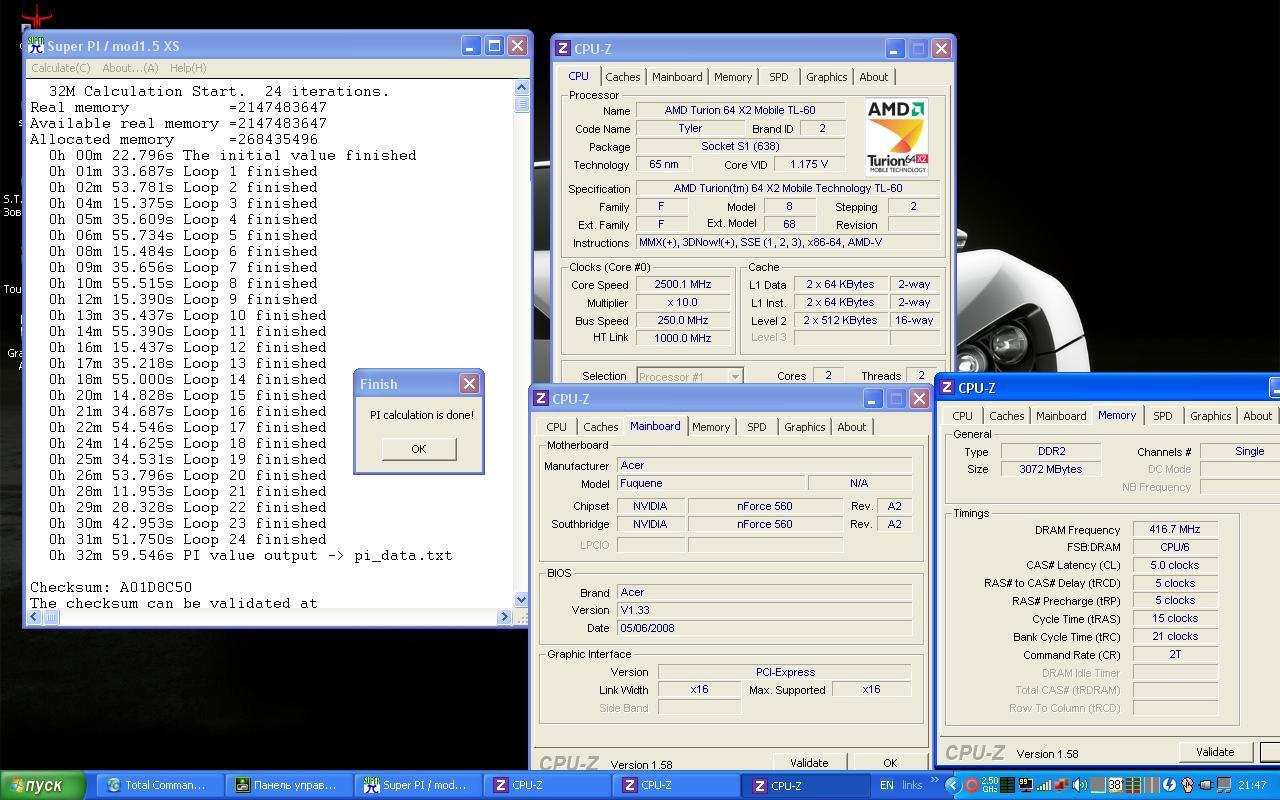Click the Checksum: A01D8C50 line
This screenshot has width=1280, height=800.
tap(111, 587)
